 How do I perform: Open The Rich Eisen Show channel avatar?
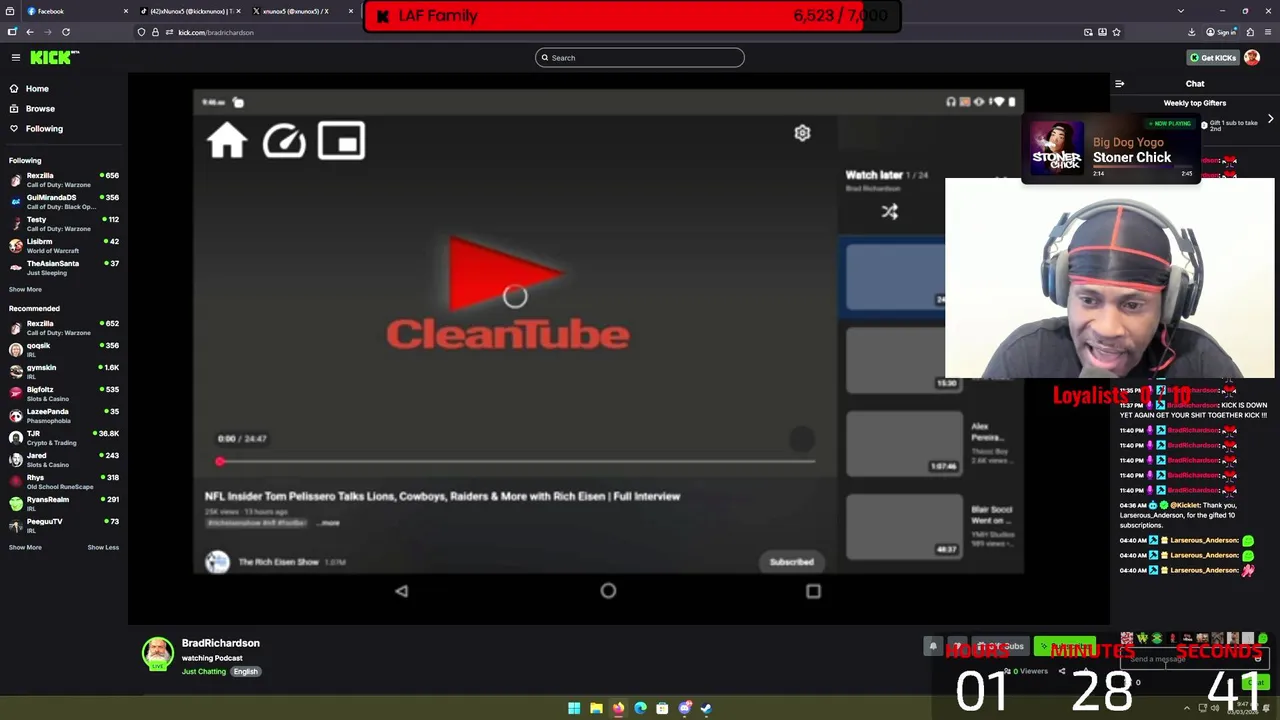(217, 562)
